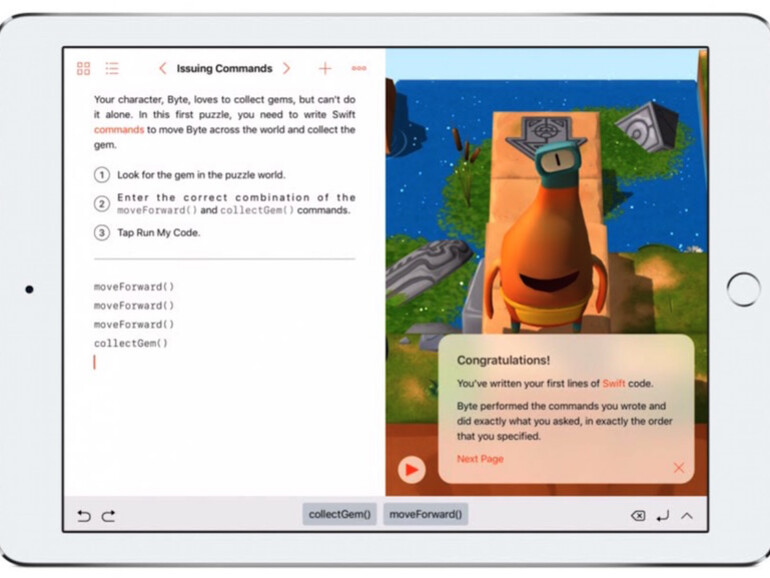Screen dimensions: 770x578
Task: Open the table of contents list icon
Action: point(112,68)
